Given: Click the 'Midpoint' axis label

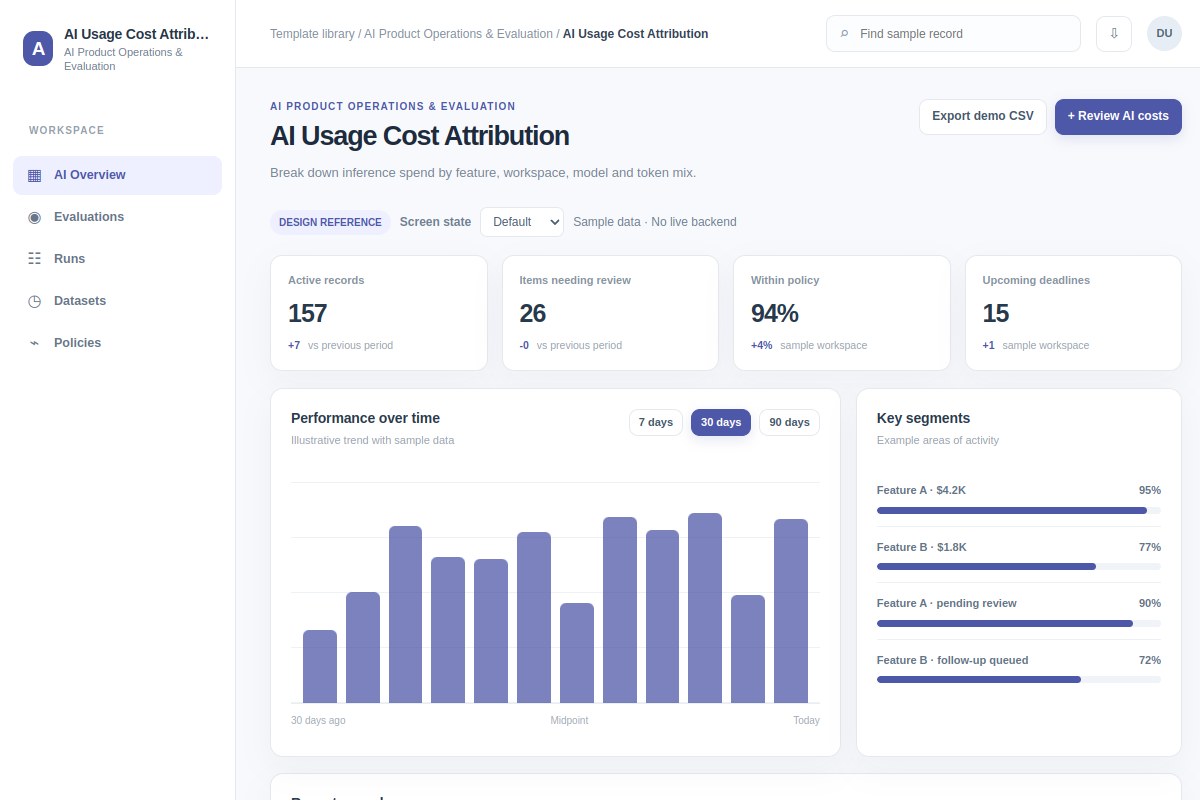Looking at the screenshot, I should 569,720.
